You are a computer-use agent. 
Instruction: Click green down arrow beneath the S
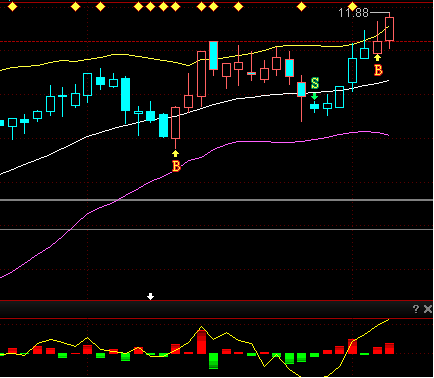click(314, 96)
